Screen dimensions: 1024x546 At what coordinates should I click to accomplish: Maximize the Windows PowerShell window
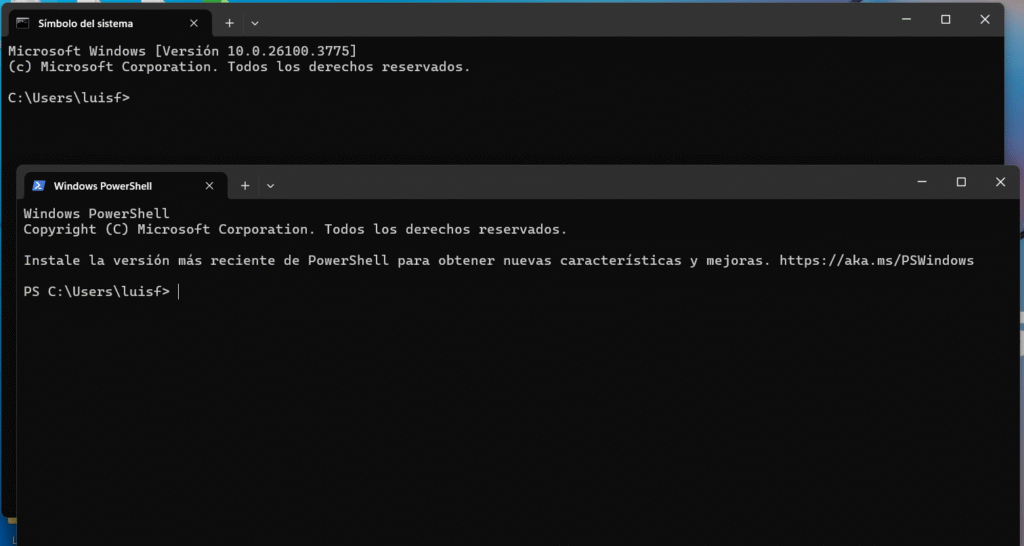point(961,182)
